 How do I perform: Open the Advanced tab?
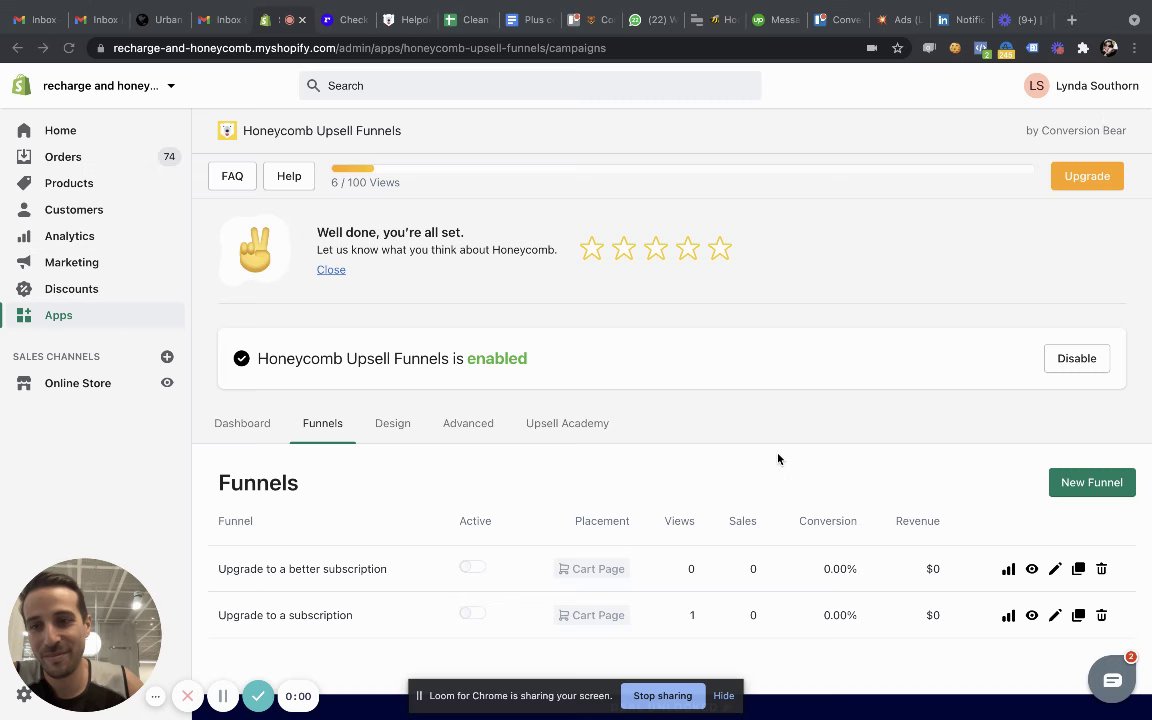(x=468, y=423)
